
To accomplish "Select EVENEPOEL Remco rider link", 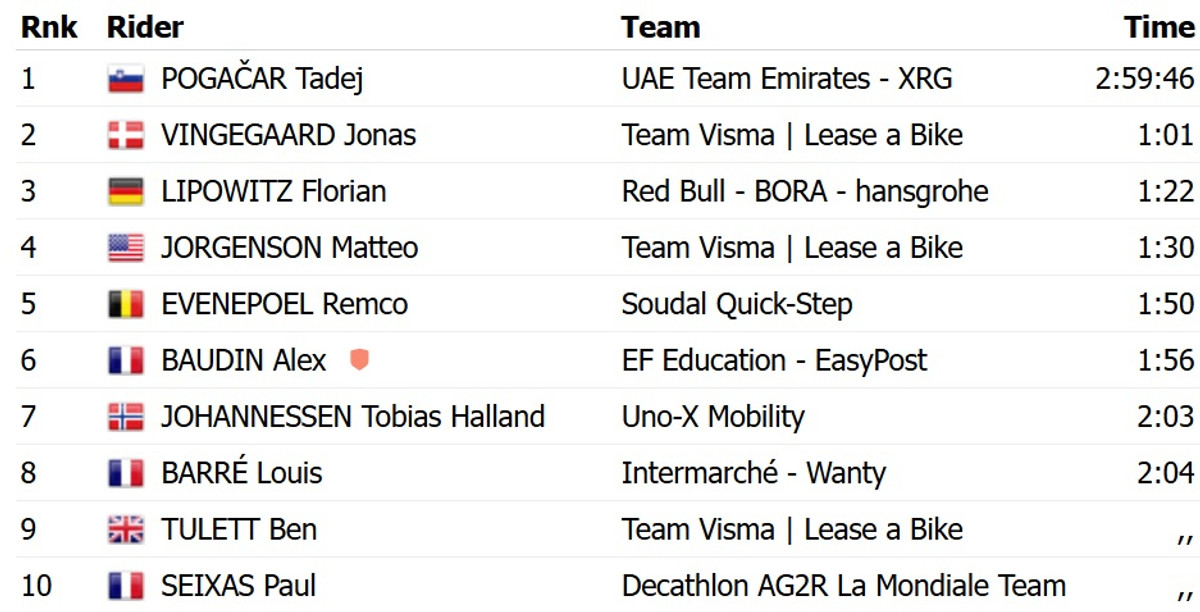I will pos(284,304).
